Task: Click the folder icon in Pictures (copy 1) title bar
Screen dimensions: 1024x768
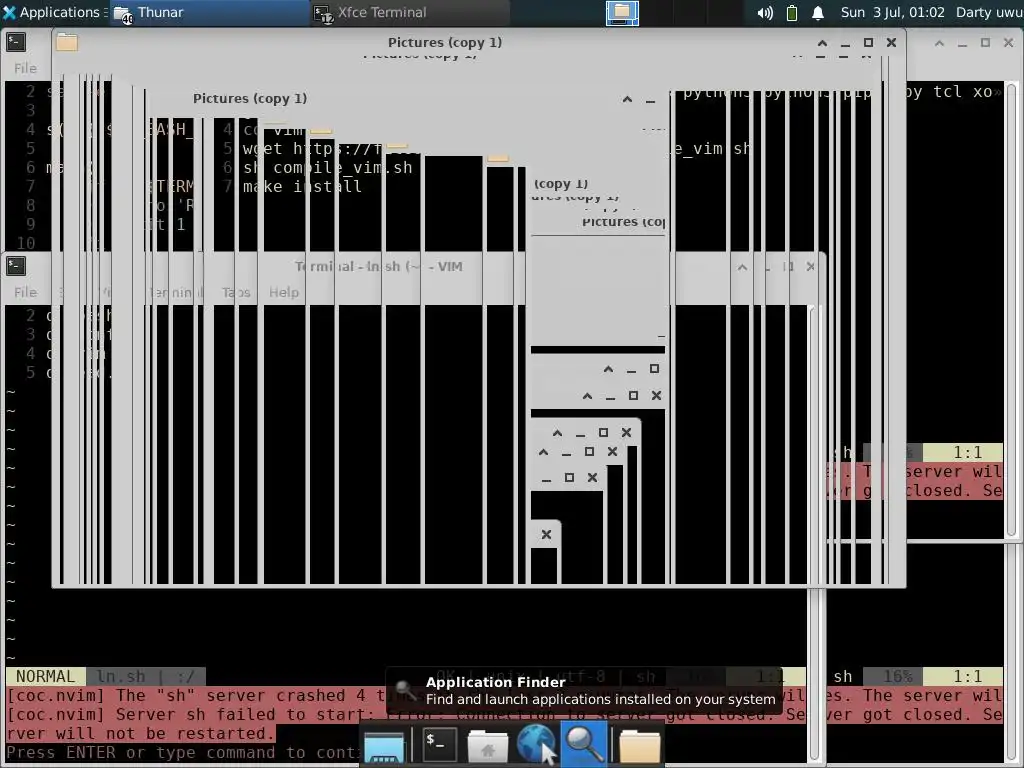Action: [67, 42]
